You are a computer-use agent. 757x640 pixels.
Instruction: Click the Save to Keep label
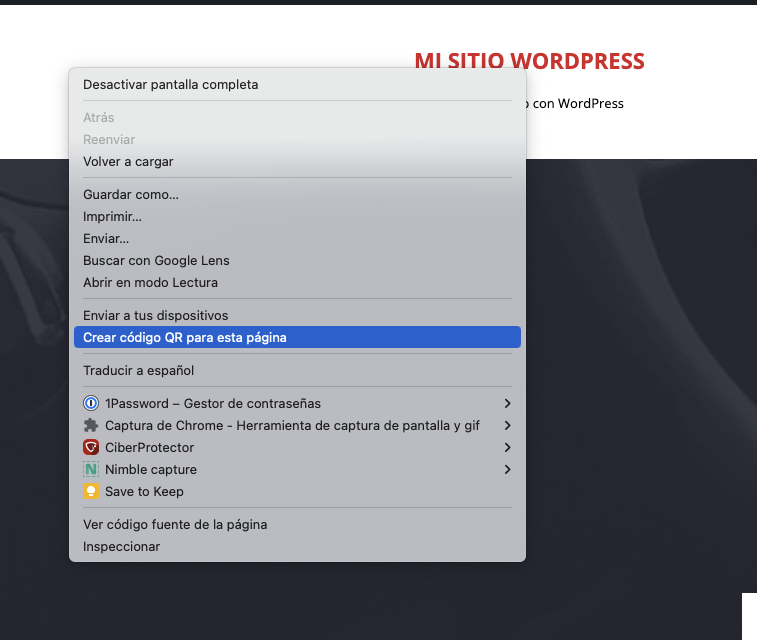[x=144, y=491]
